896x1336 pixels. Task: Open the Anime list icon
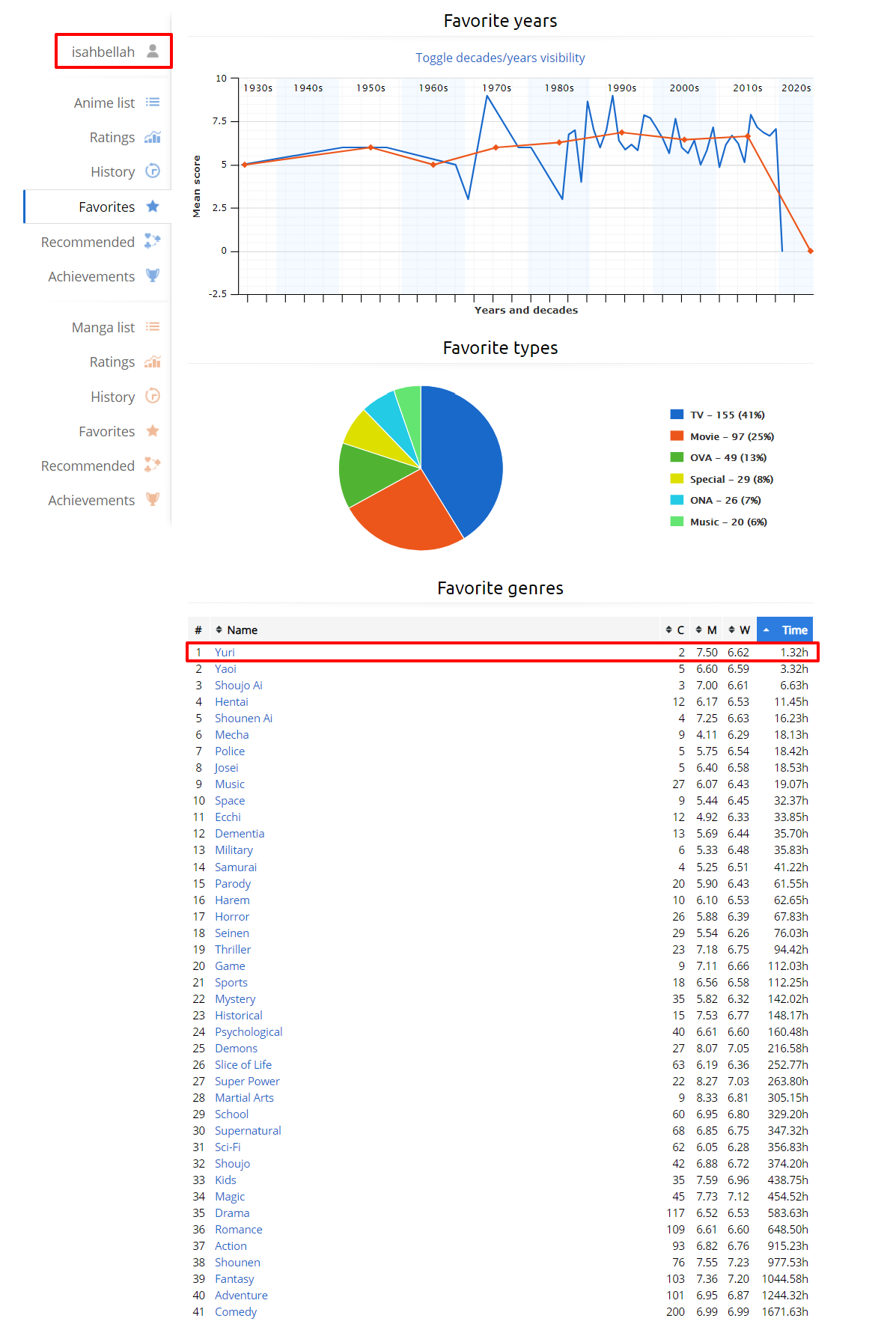click(x=153, y=103)
